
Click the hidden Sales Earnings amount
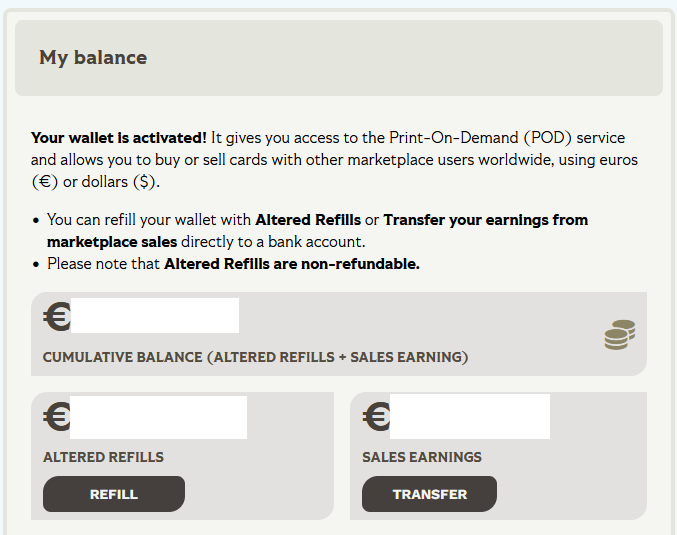coord(469,416)
